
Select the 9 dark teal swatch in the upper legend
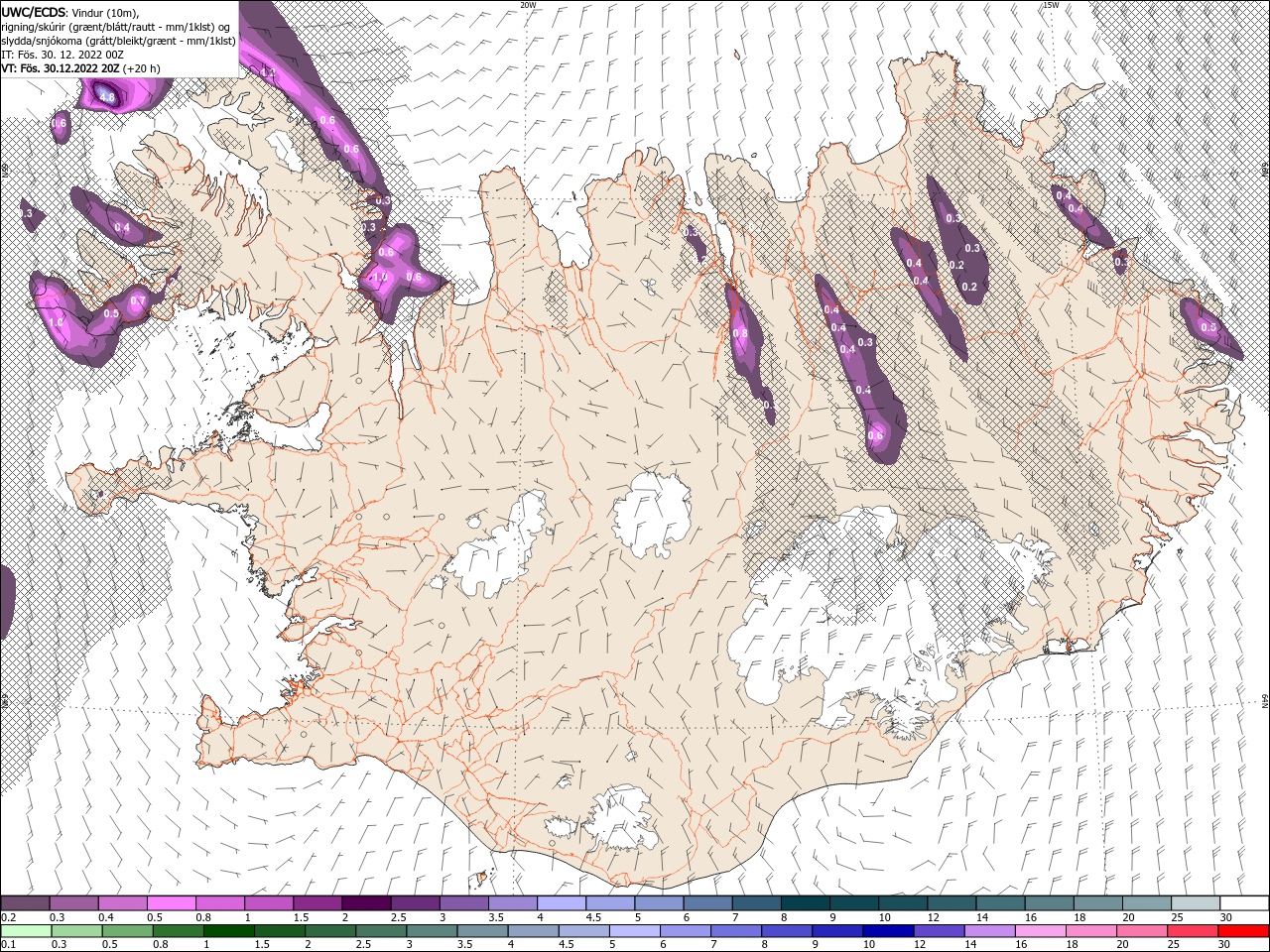[x=854, y=903]
